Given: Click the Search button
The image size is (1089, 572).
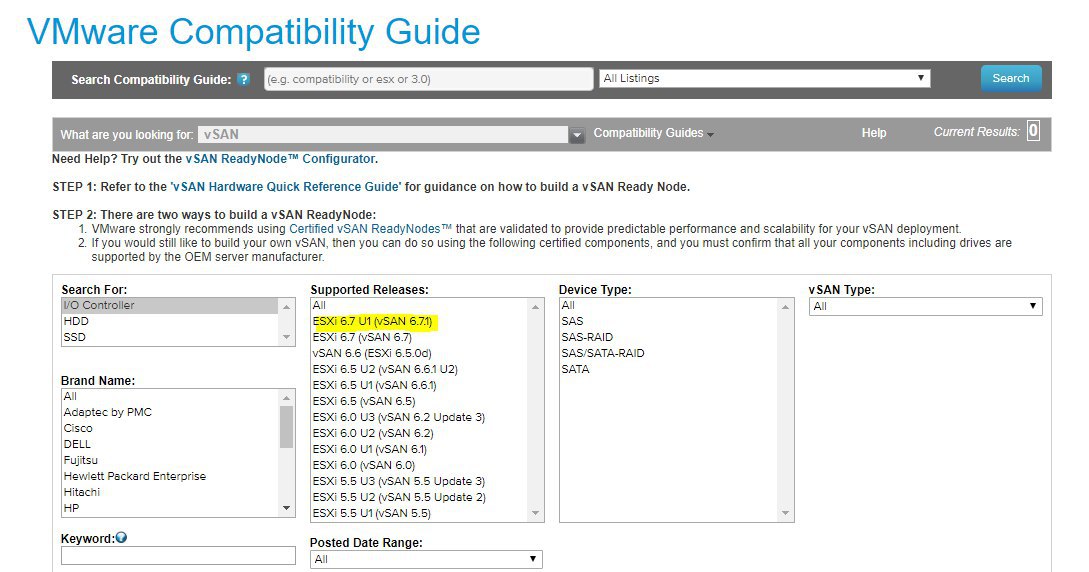Looking at the screenshot, I should coord(1011,78).
